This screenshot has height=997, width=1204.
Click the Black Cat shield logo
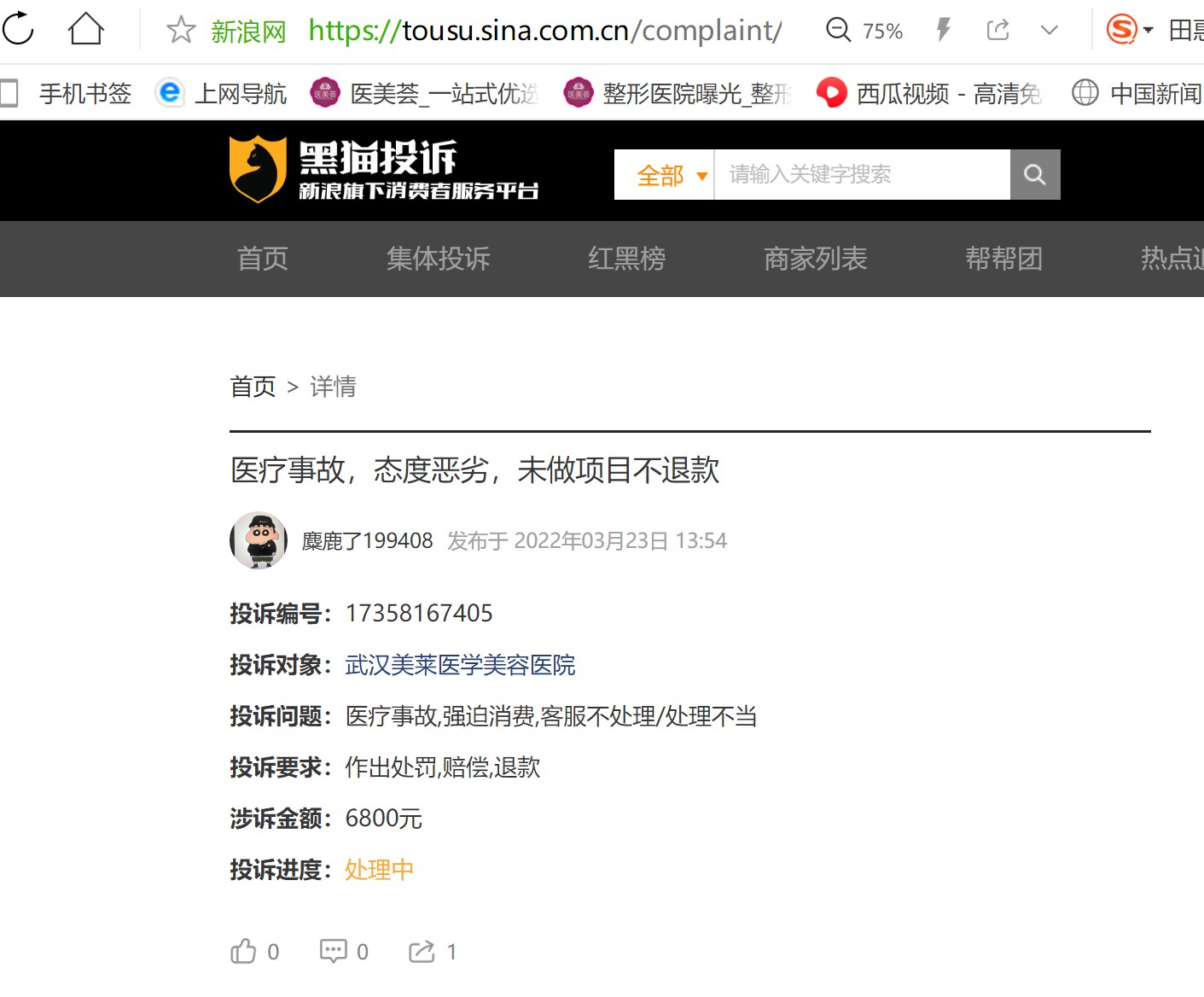(x=258, y=169)
